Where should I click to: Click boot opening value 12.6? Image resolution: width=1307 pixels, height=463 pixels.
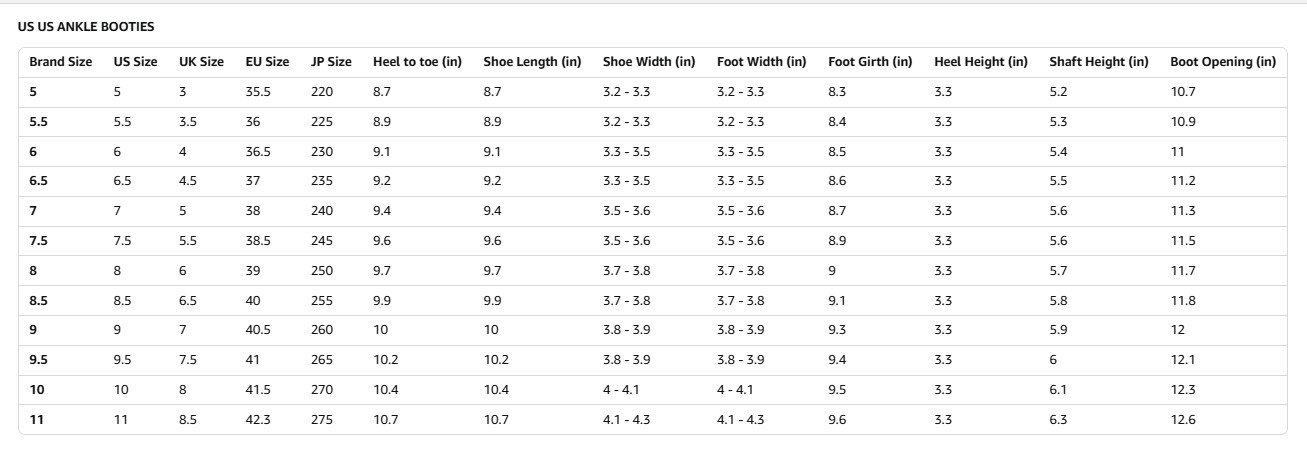1183,420
